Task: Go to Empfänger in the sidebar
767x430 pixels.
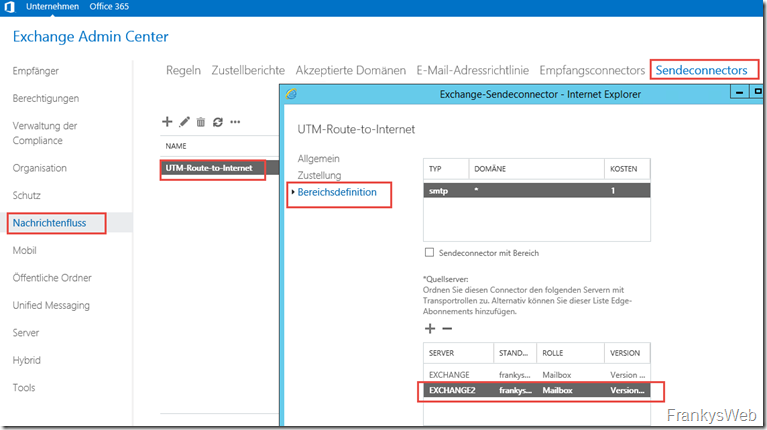Action: click(35, 72)
